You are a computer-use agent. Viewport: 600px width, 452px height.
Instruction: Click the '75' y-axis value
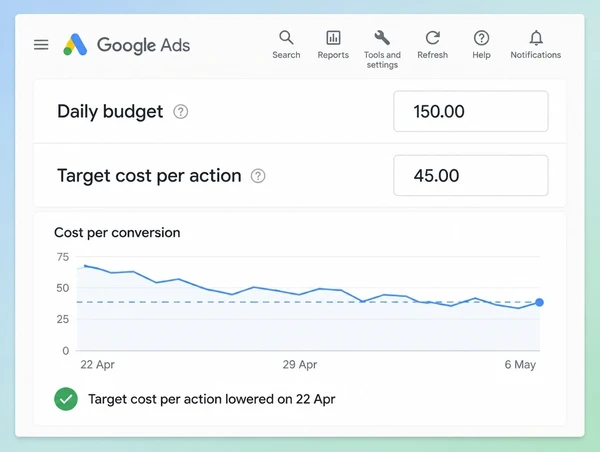(63, 257)
